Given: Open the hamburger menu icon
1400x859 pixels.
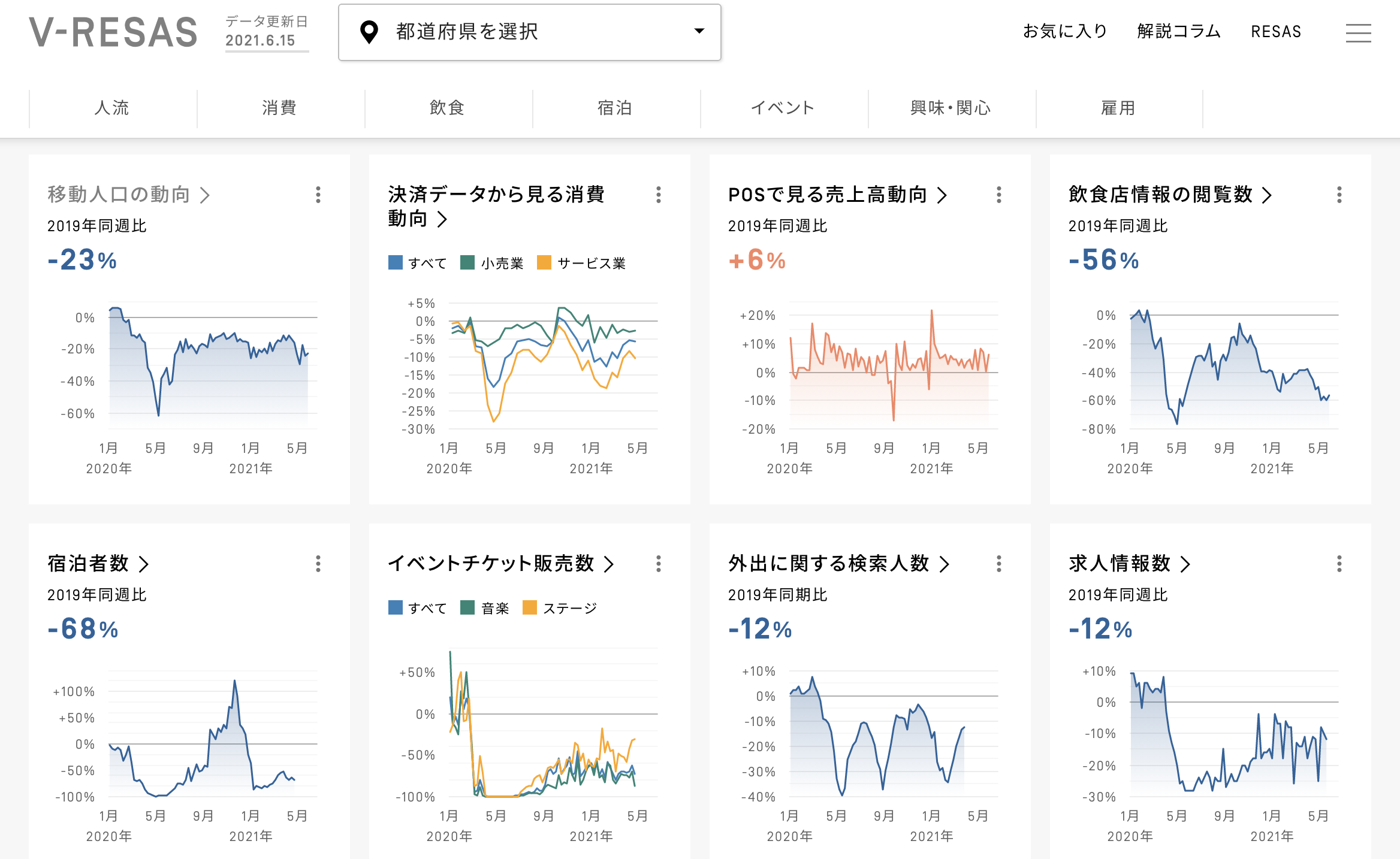Looking at the screenshot, I should [1357, 33].
